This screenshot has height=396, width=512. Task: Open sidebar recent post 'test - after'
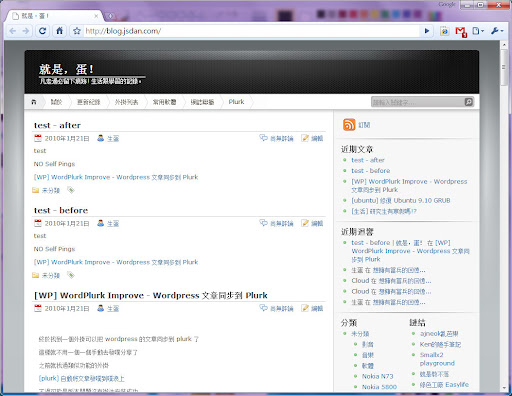[368, 160]
